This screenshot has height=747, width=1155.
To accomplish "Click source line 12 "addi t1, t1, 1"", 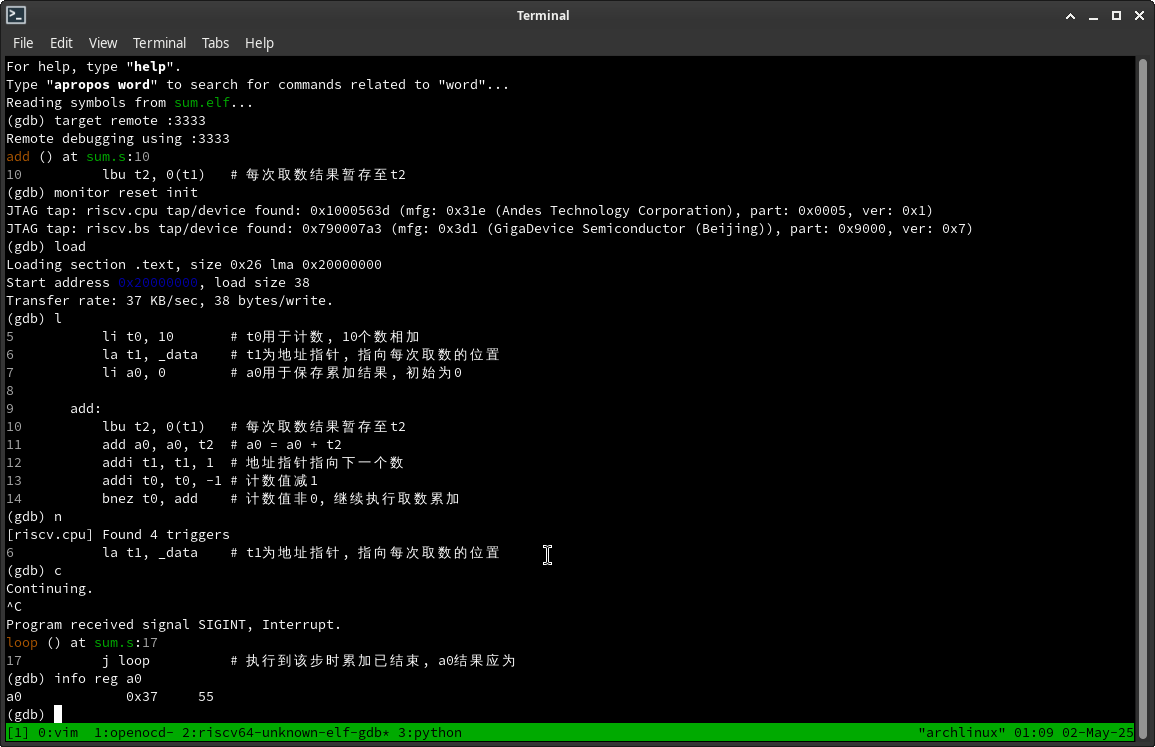I will tap(158, 463).
